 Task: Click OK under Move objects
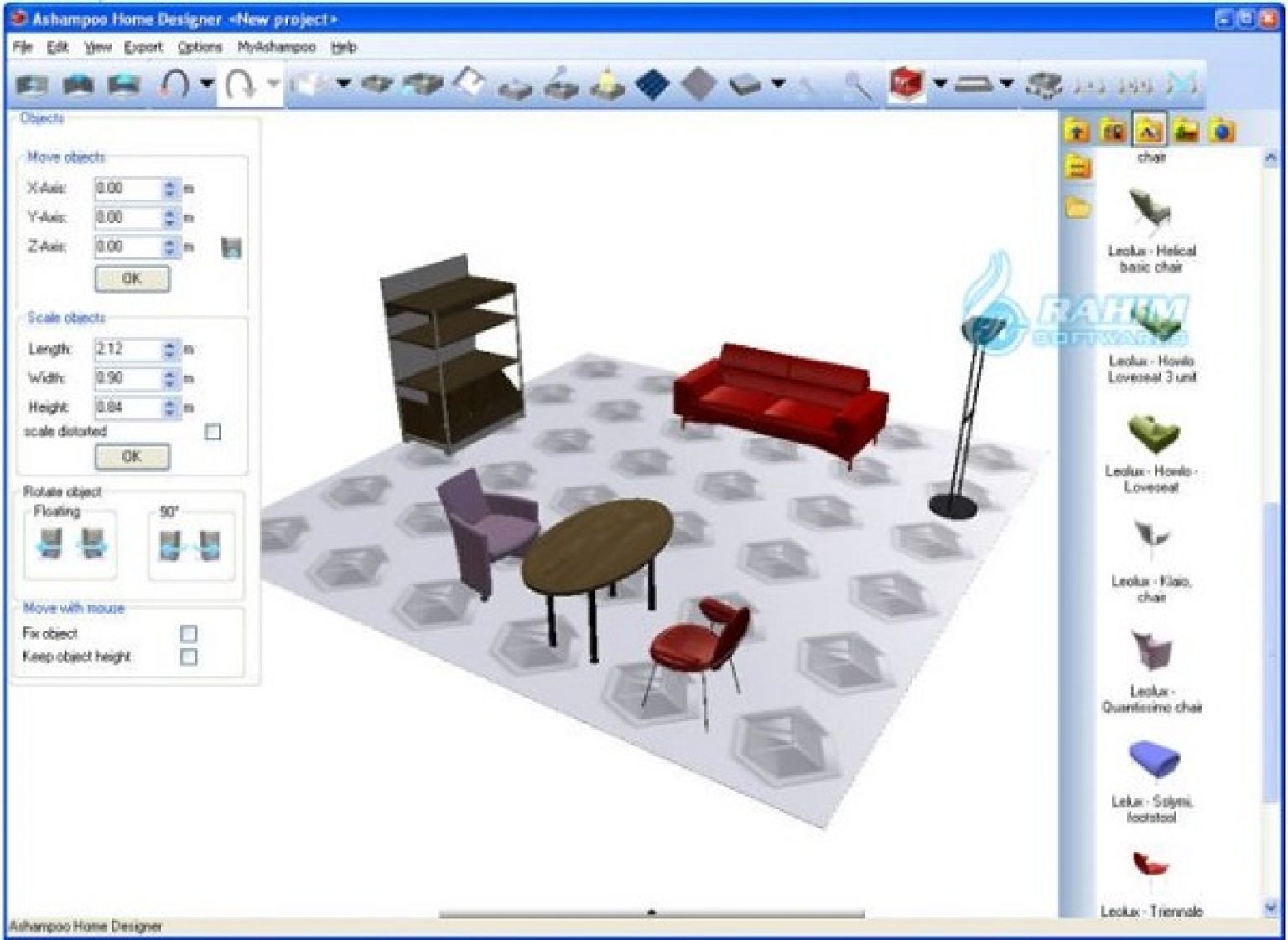click(132, 278)
